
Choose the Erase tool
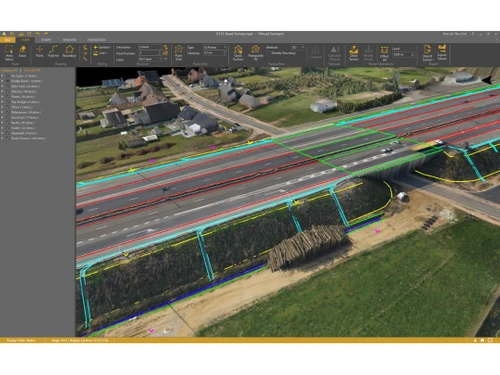coord(22,52)
